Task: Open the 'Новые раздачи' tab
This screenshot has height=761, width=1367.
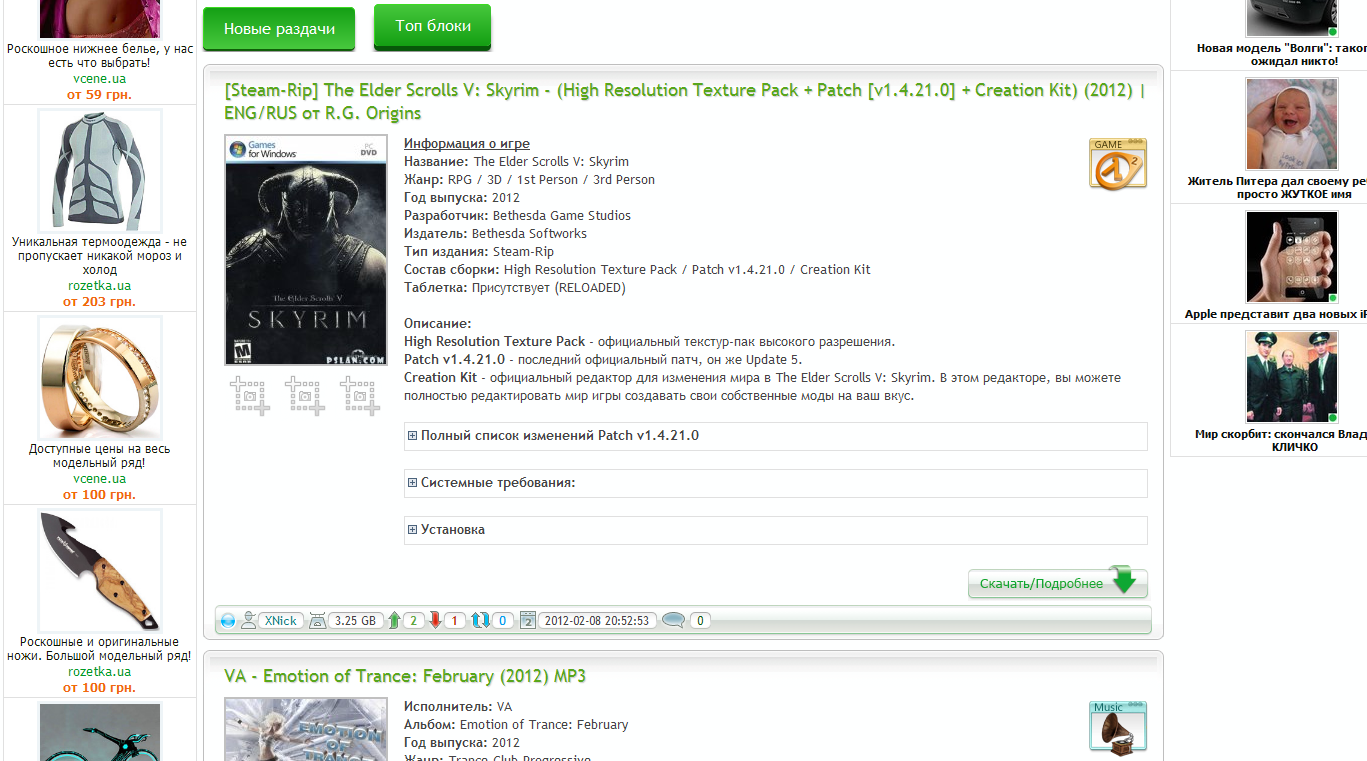Action: coord(279,29)
